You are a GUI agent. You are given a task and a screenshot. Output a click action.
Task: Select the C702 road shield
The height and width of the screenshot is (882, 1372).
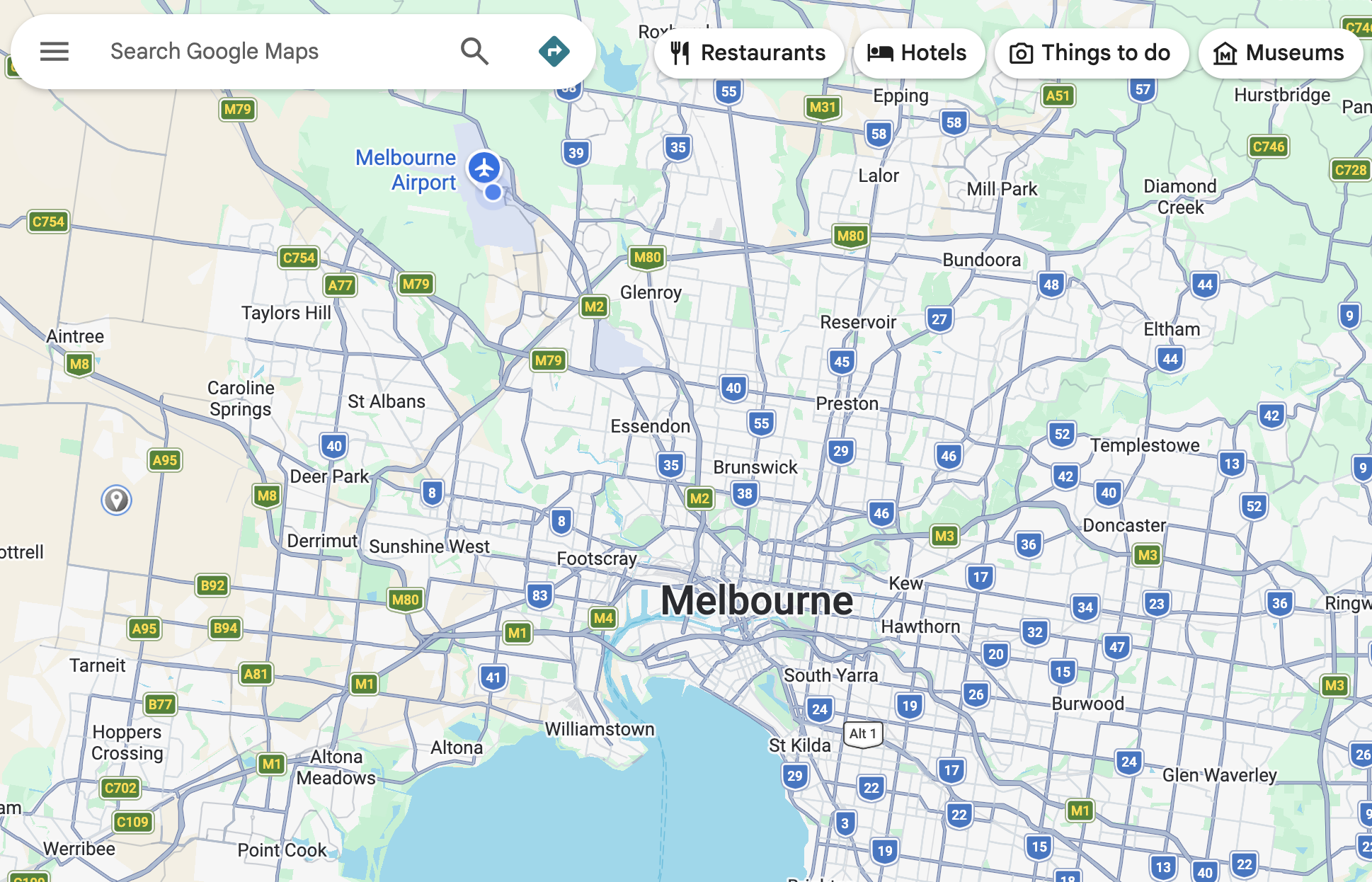(x=120, y=788)
